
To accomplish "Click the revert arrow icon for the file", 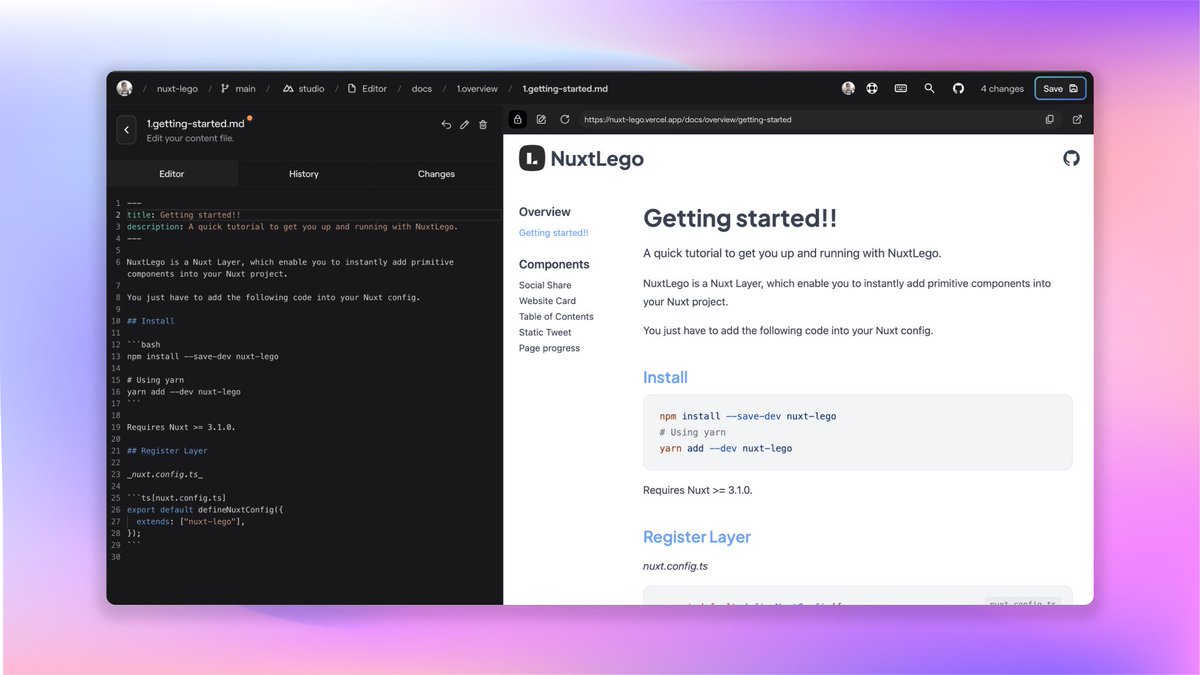I will (x=446, y=125).
